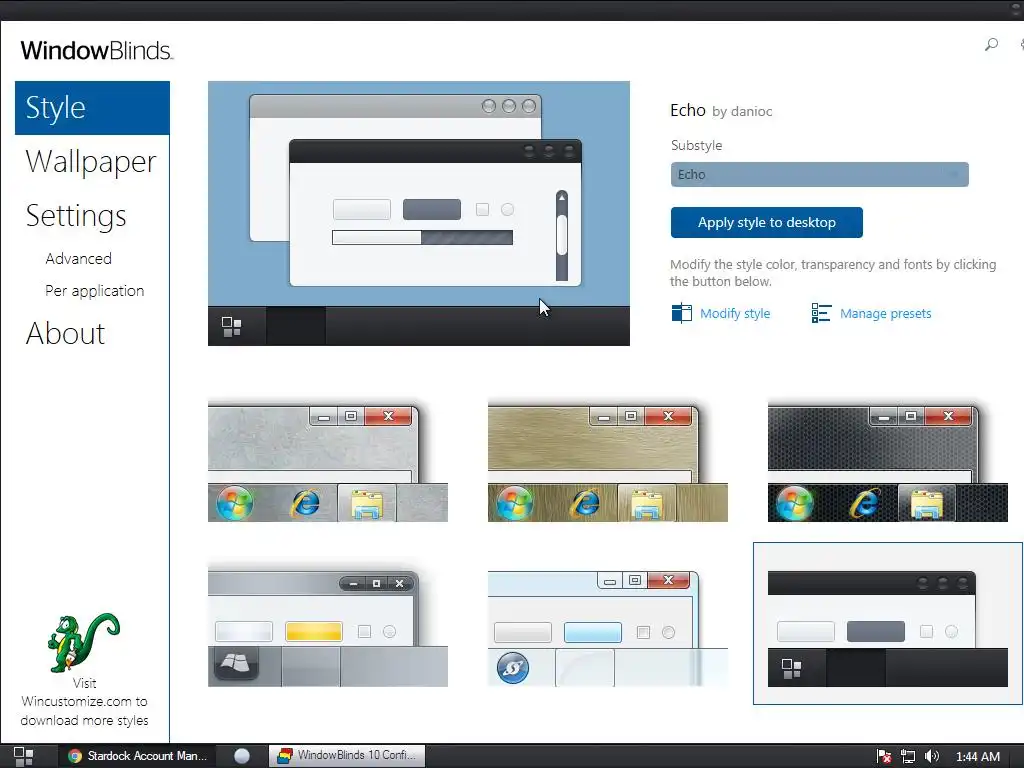This screenshot has height=768, width=1024.
Task: Open the Wallpaper section
Action: click(x=91, y=162)
